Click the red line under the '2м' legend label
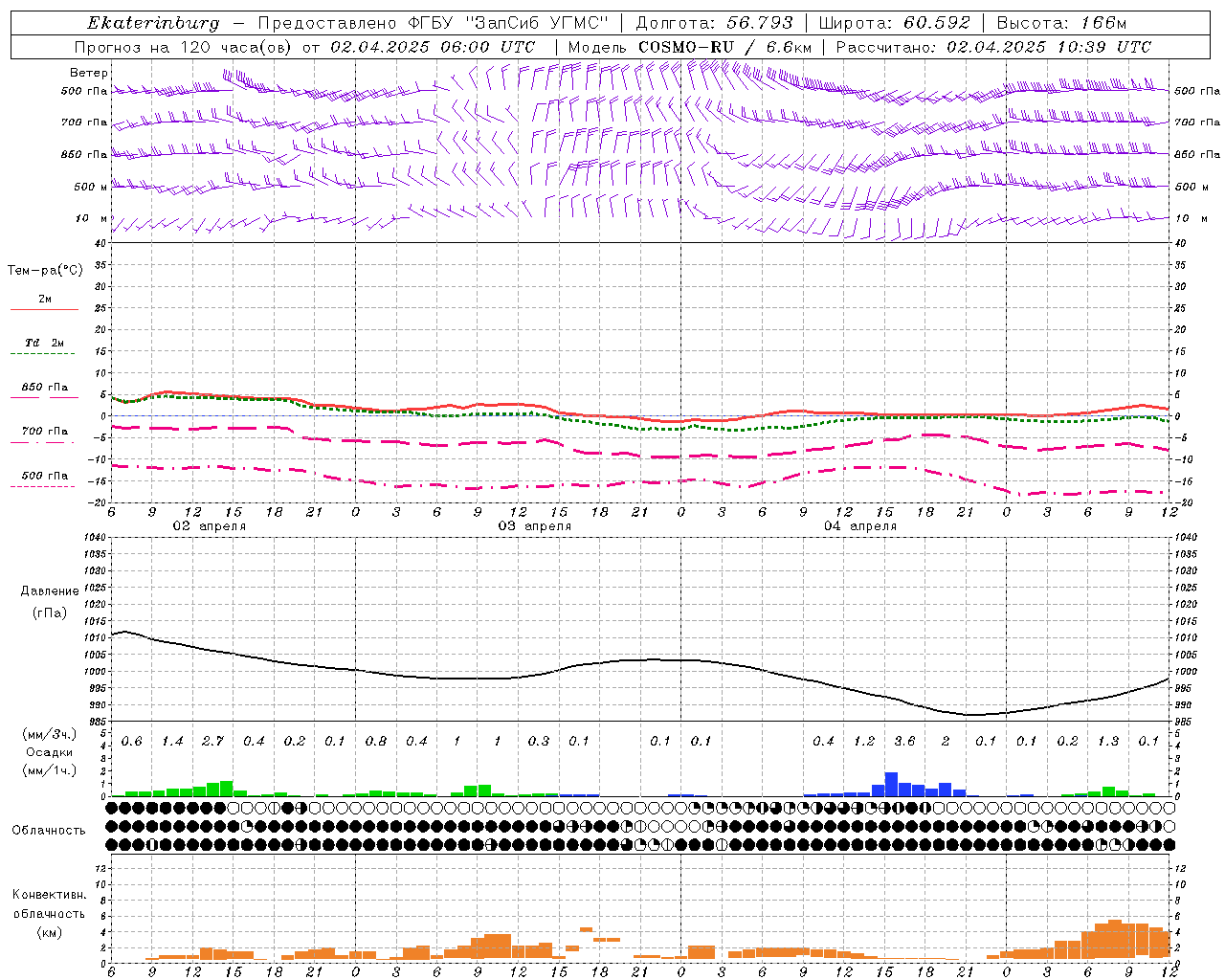 coord(44,309)
